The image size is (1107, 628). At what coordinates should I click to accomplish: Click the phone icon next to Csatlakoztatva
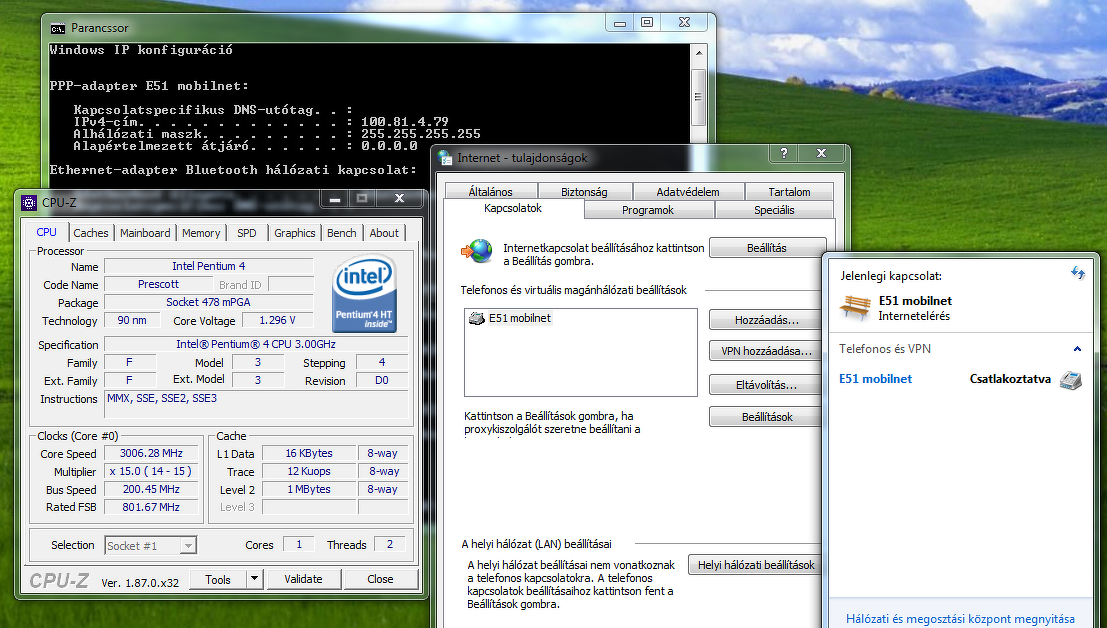pos(1070,380)
